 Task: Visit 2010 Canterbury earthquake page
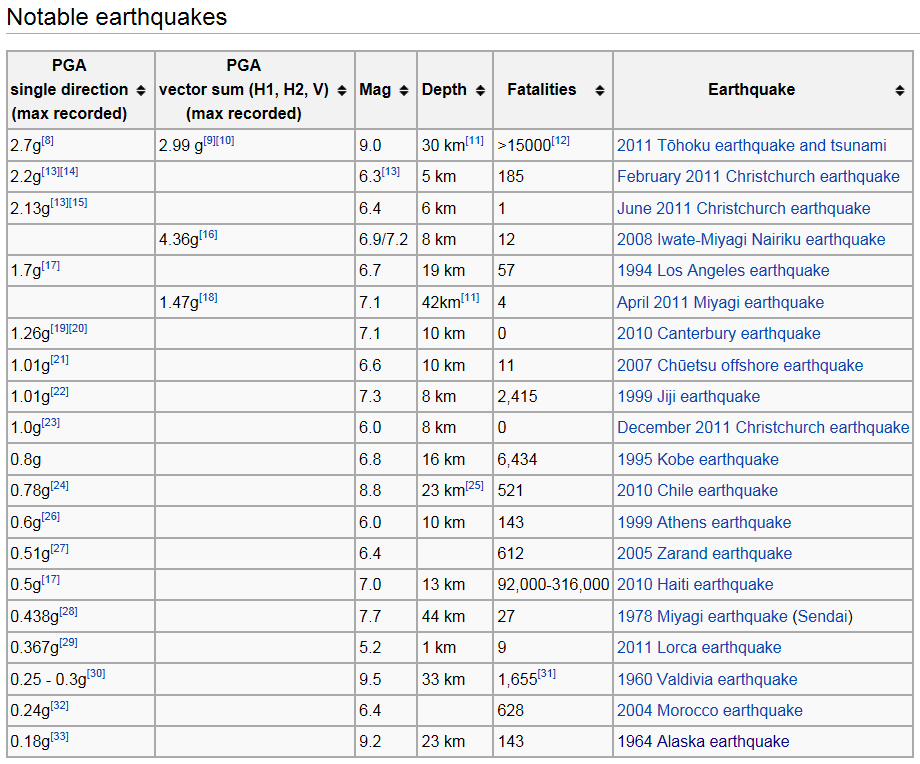(718, 334)
